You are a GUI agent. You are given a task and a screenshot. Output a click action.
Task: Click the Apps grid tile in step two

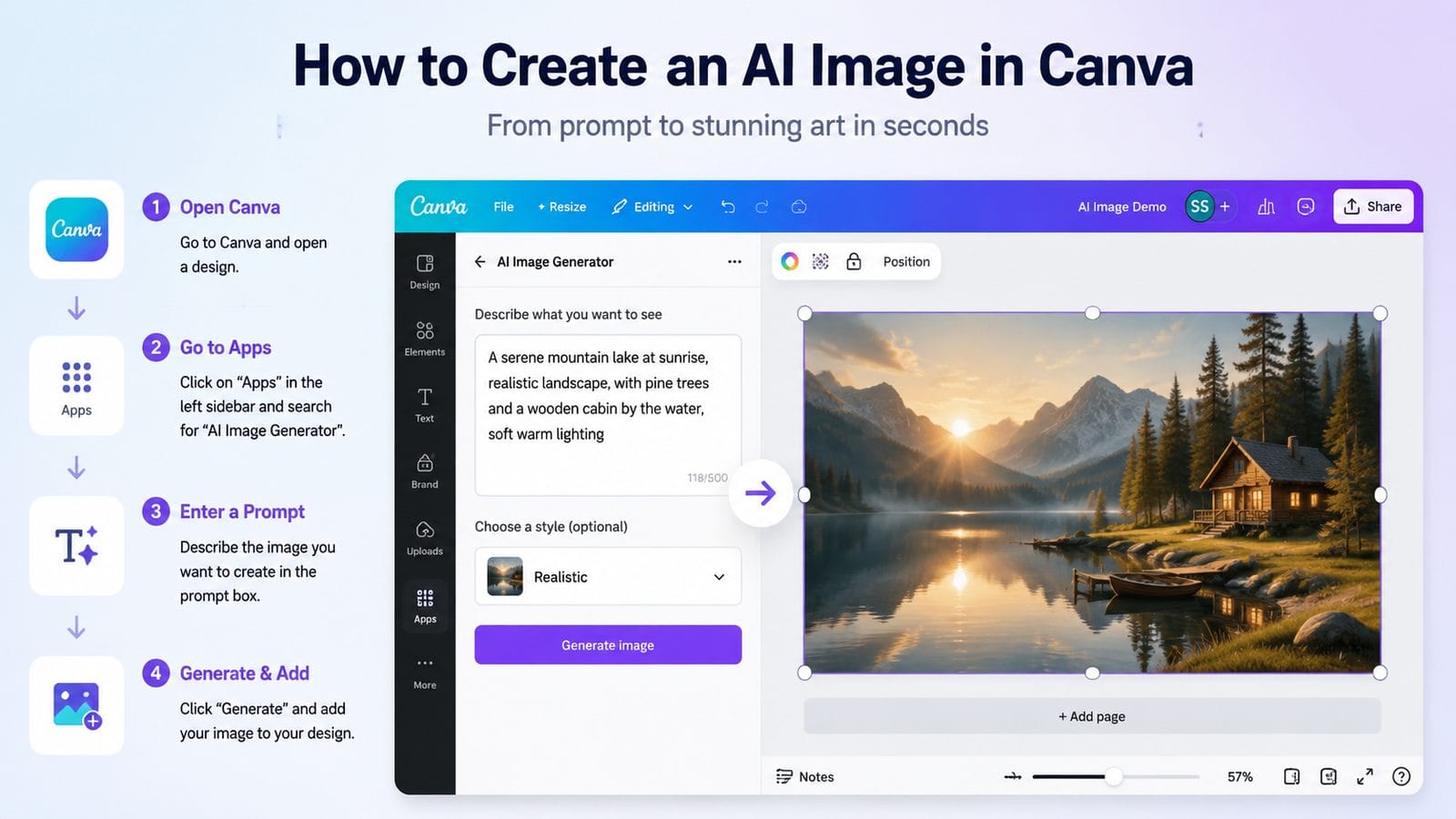pos(76,386)
